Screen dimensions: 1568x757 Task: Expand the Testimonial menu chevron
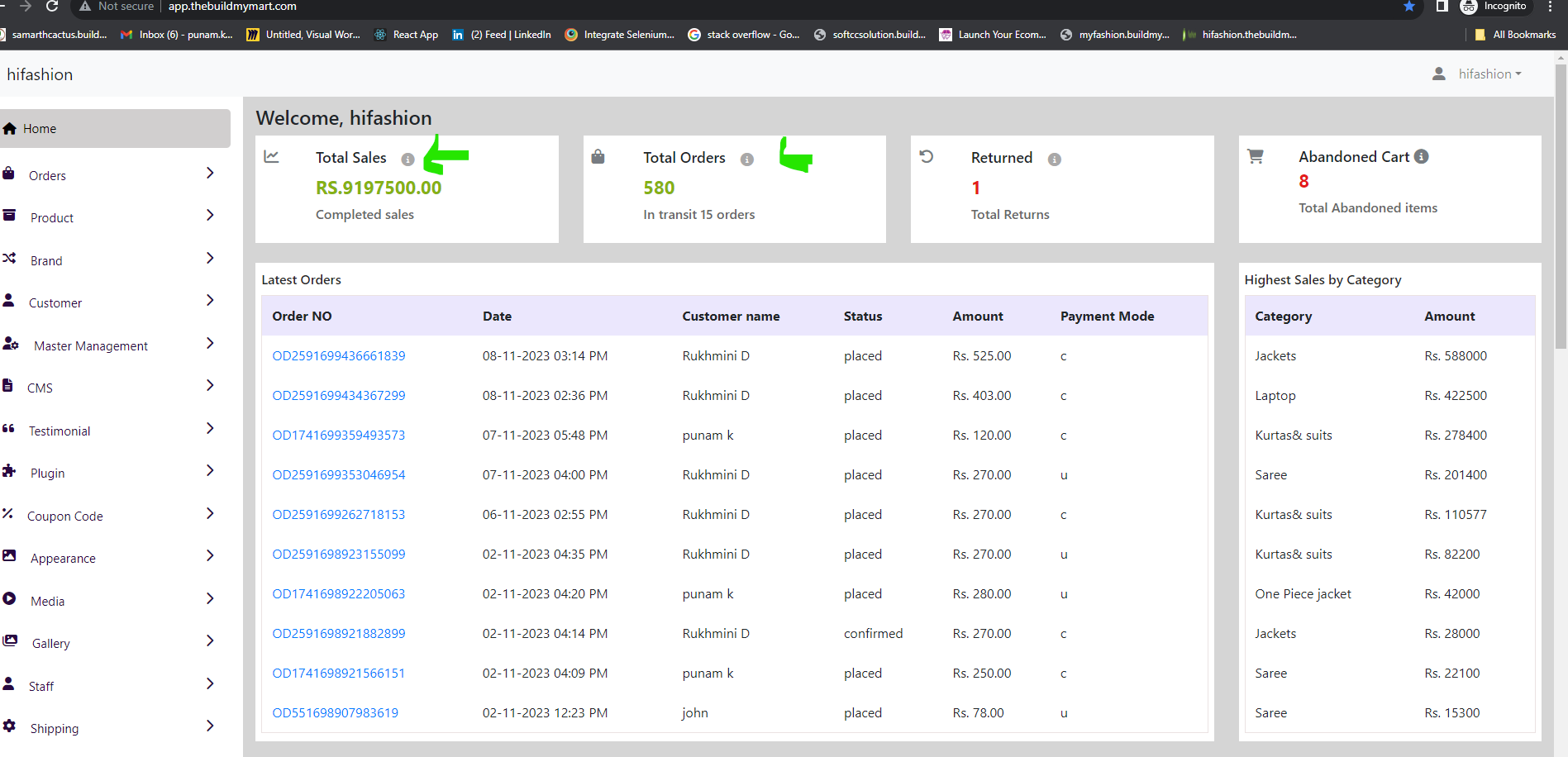[210, 428]
